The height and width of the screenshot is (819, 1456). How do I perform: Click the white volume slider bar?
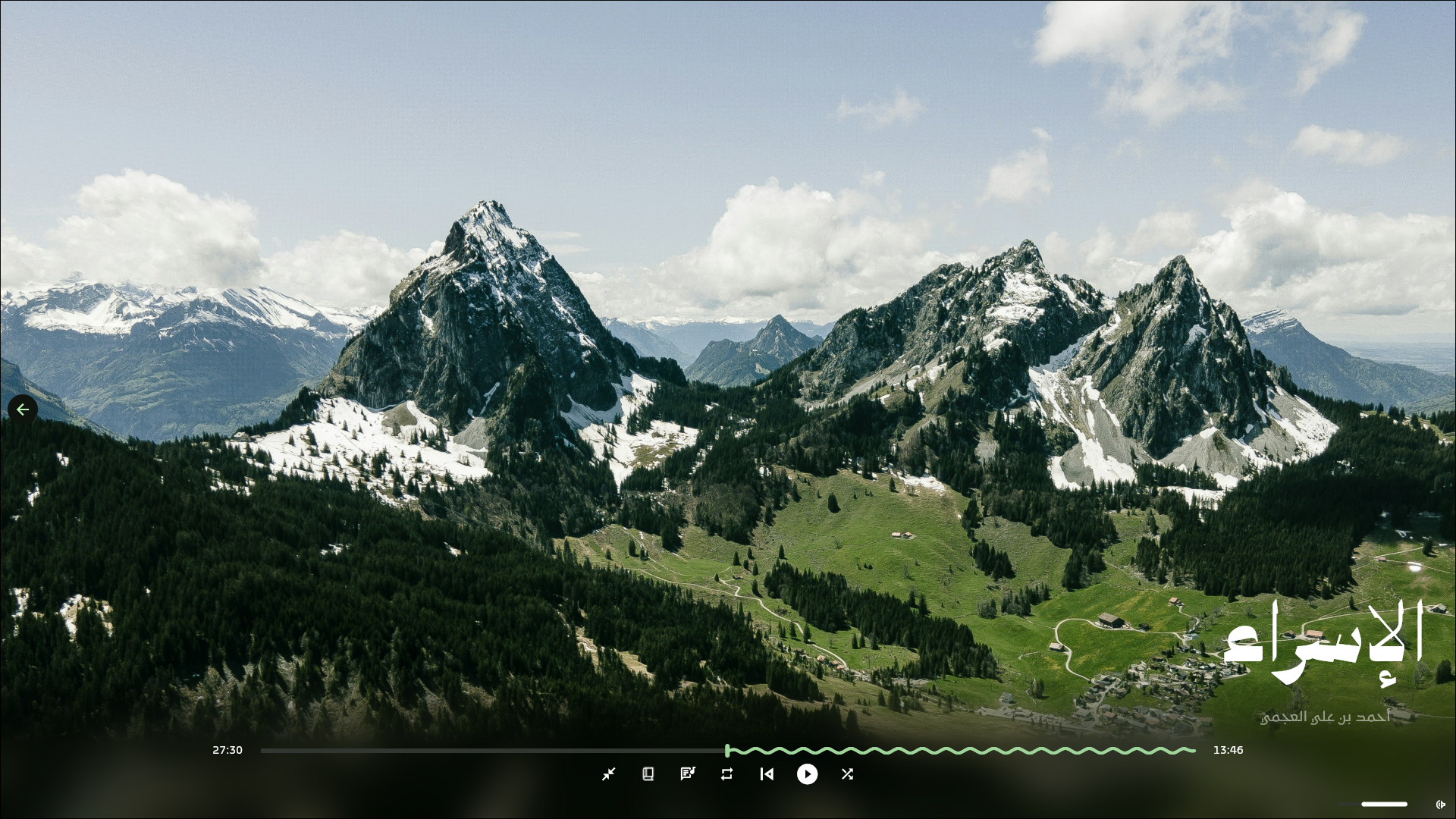coord(1384,804)
